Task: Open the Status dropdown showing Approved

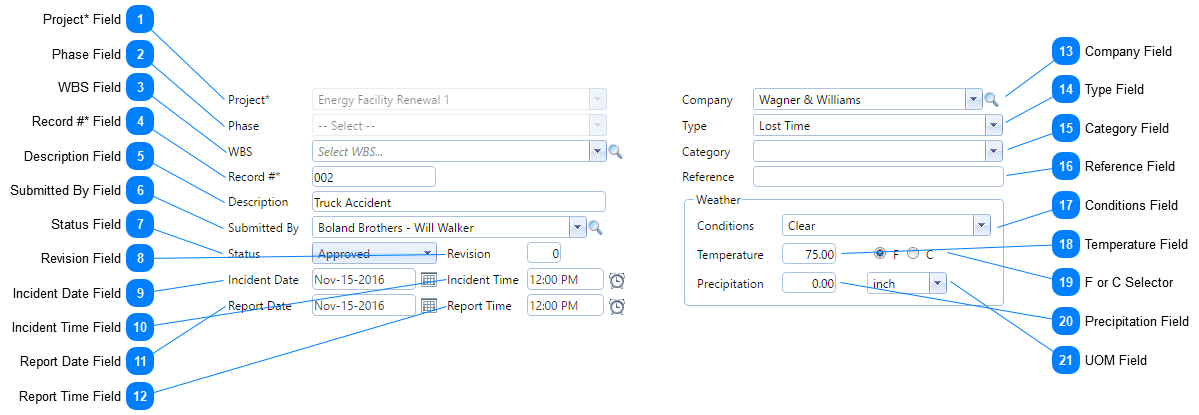Action: 428,254
